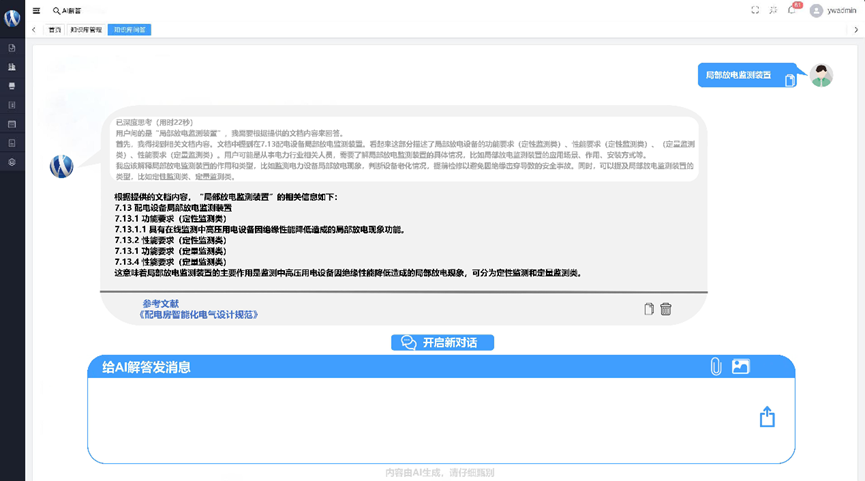The height and width of the screenshot is (481, 865).
Task: Click the line 7.13 配电设备局部放电监测装置
Action: [x=173, y=208]
